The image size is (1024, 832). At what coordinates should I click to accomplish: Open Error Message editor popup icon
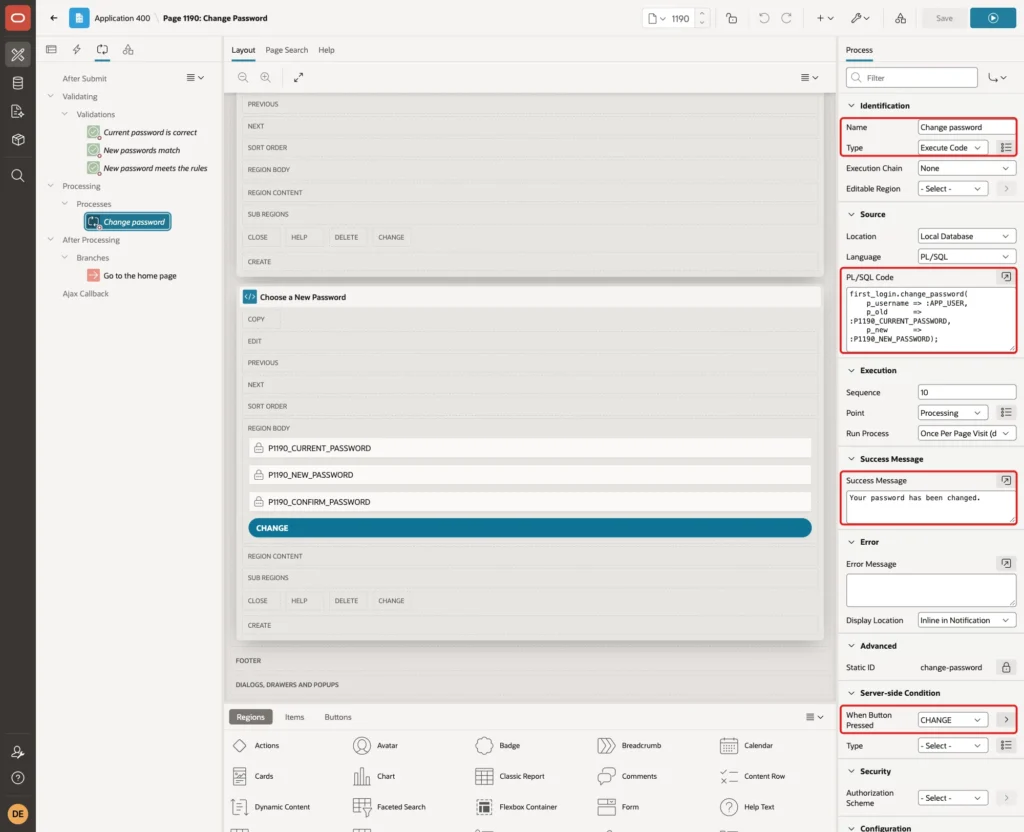(x=1006, y=563)
